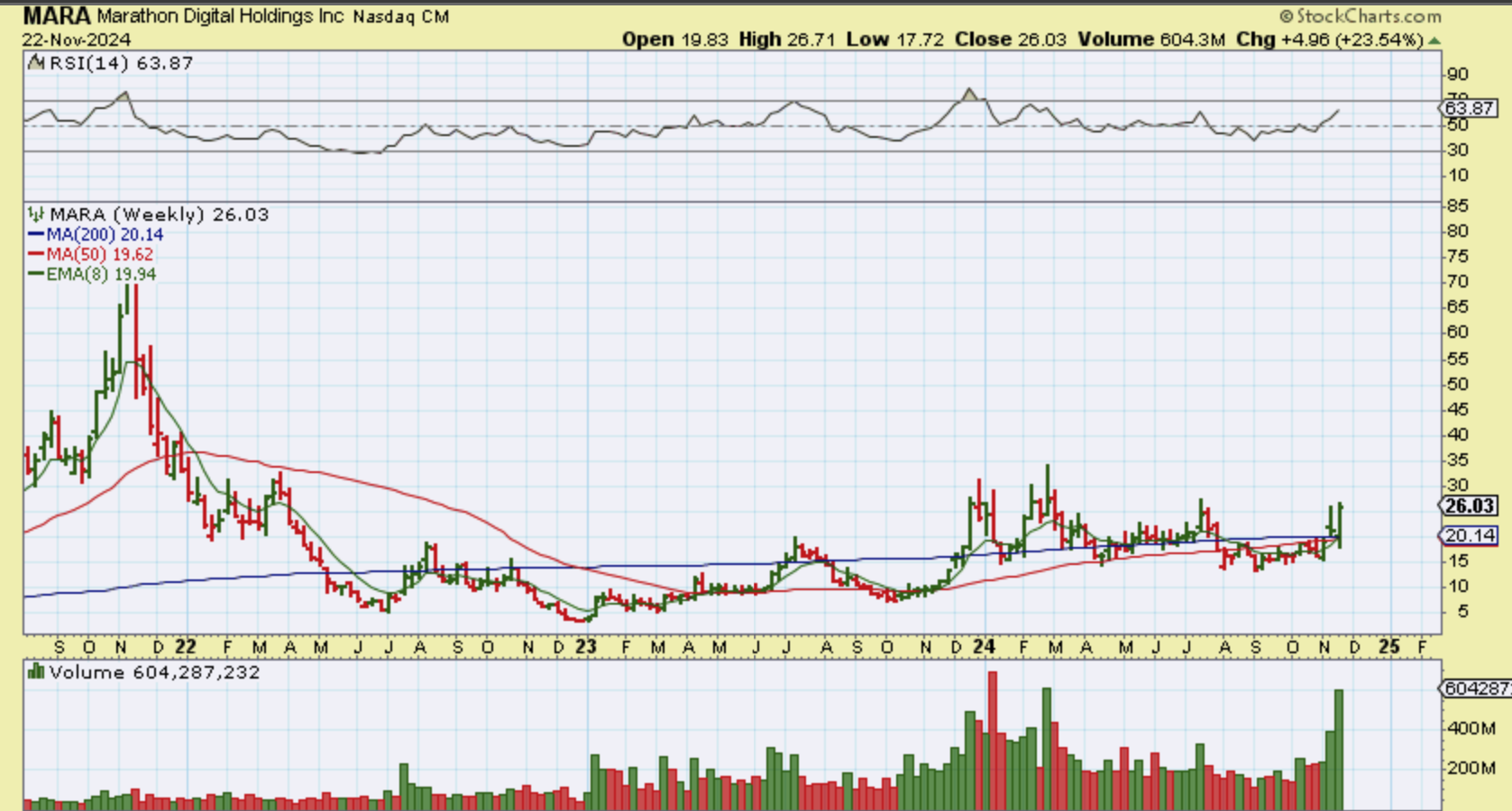Click the 20.14 moving-average tag on right axis
This screenshot has height=811, width=1512.
1470,535
